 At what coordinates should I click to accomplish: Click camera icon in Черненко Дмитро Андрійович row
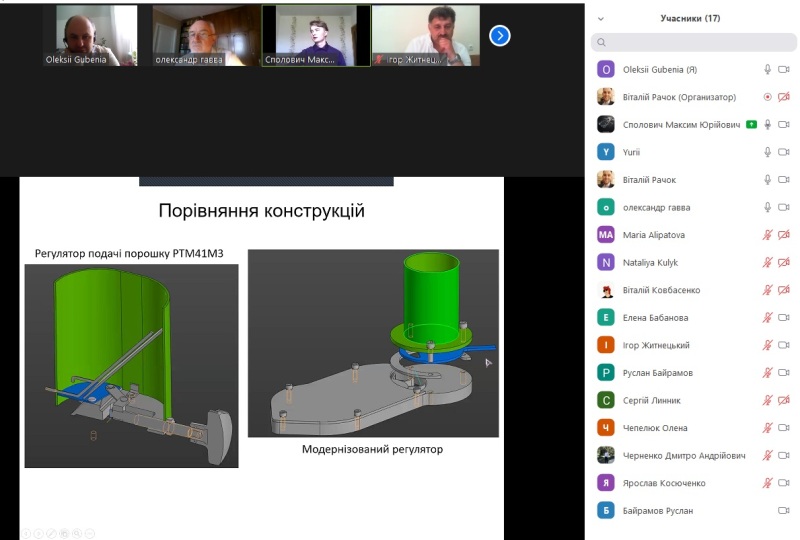[x=784, y=455]
